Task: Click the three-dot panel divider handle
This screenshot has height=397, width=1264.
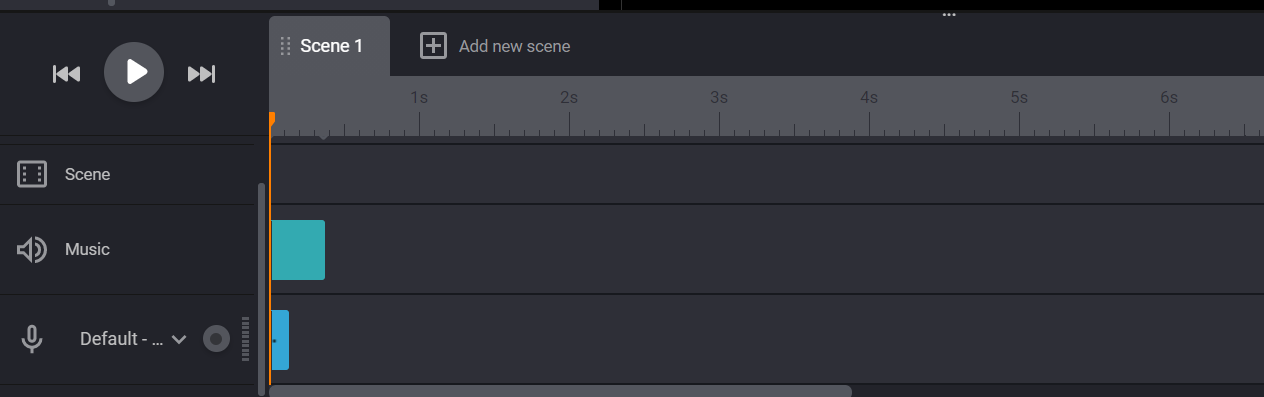Action: click(949, 14)
